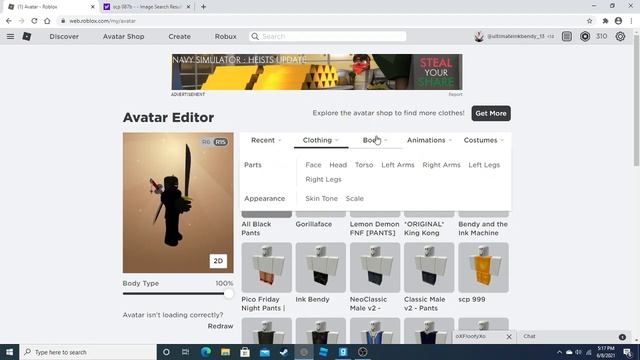Select Torso under Body parts
The image size is (640, 360).
tap(364, 165)
